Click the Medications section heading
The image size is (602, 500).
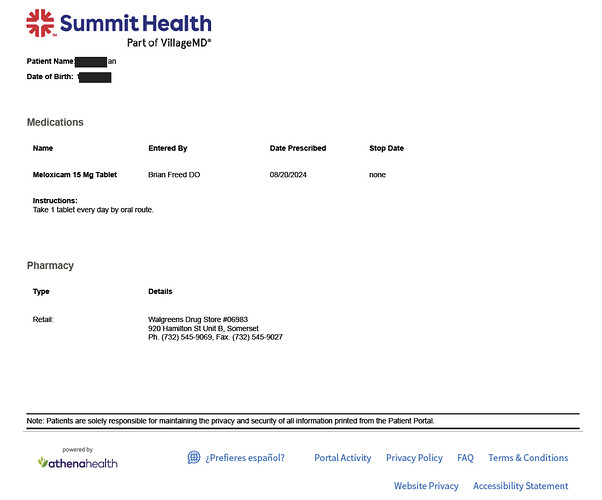pos(55,122)
